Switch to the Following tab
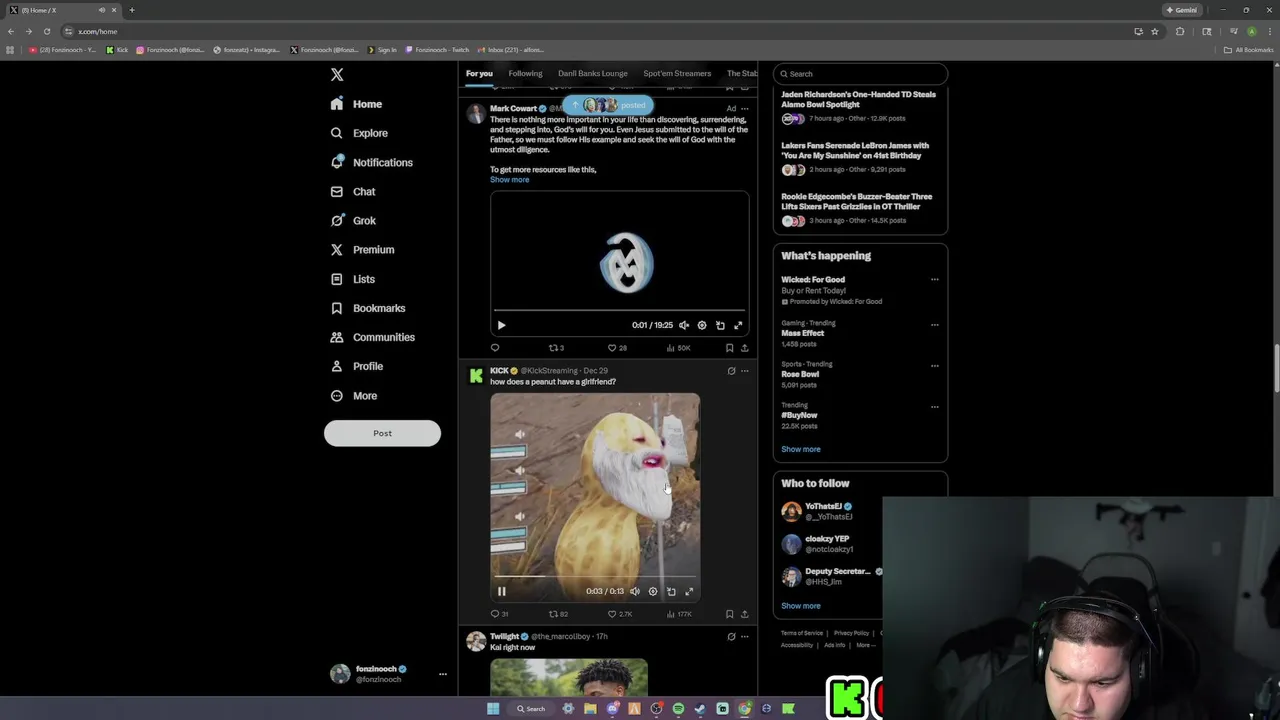Screen dimensions: 1280x720 click(525, 73)
